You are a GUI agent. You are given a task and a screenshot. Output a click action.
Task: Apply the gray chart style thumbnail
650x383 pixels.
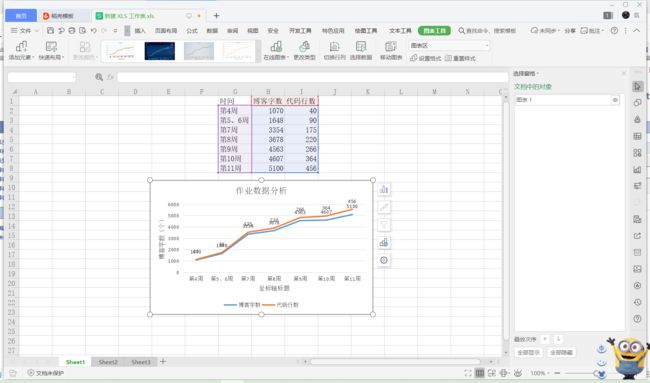pyautogui.click(x=199, y=51)
